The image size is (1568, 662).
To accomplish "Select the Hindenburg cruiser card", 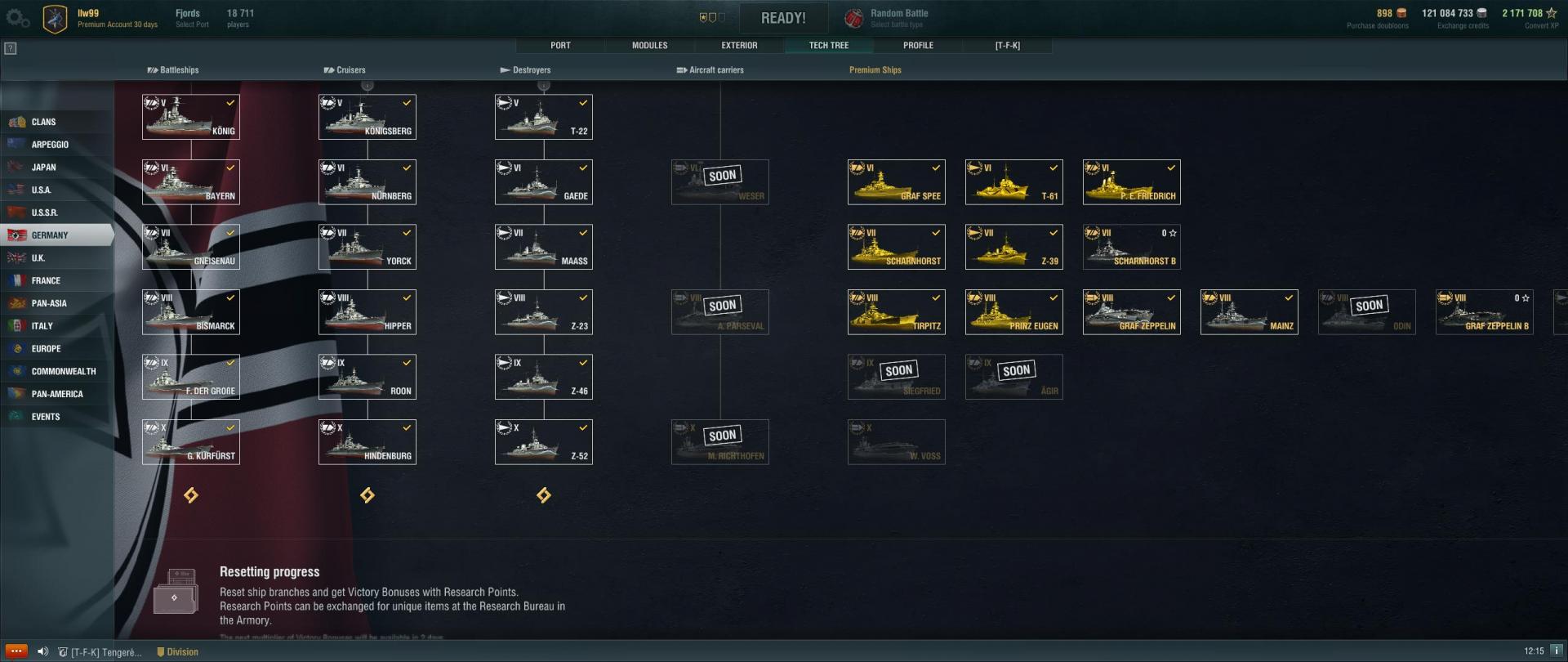I will (x=367, y=441).
